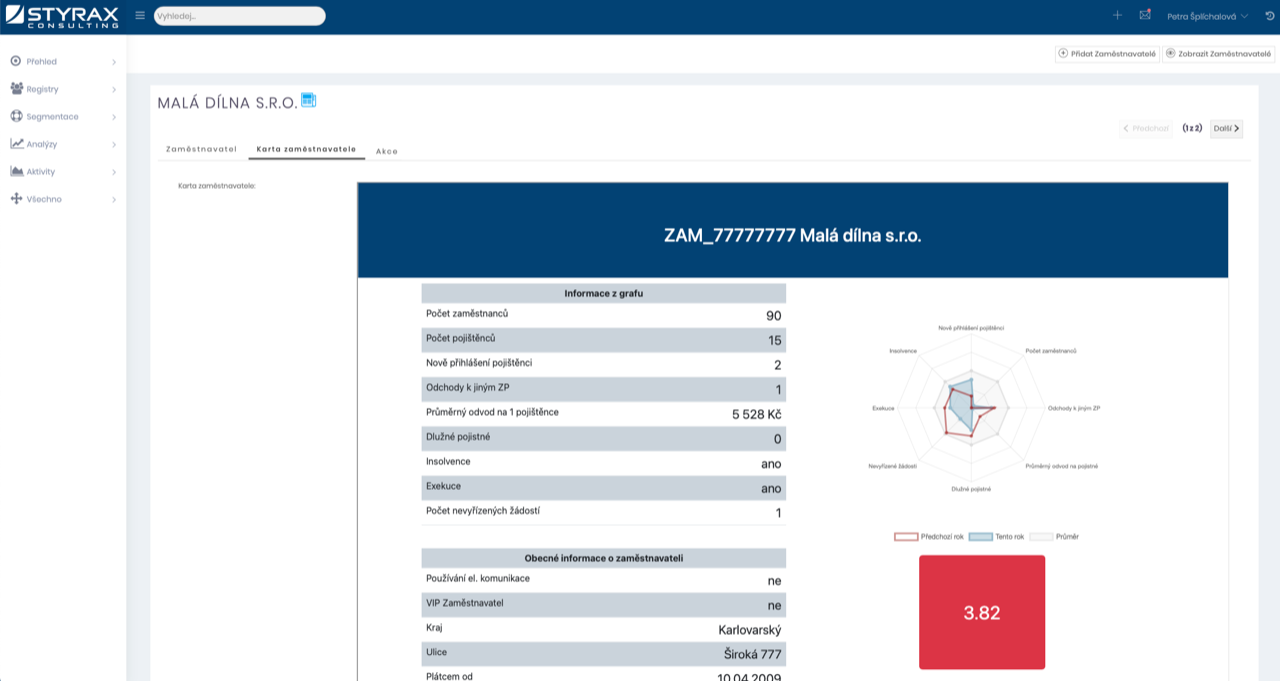Click the Přehled sidebar icon
Viewport: 1280px width, 681px height.
click(x=16, y=61)
